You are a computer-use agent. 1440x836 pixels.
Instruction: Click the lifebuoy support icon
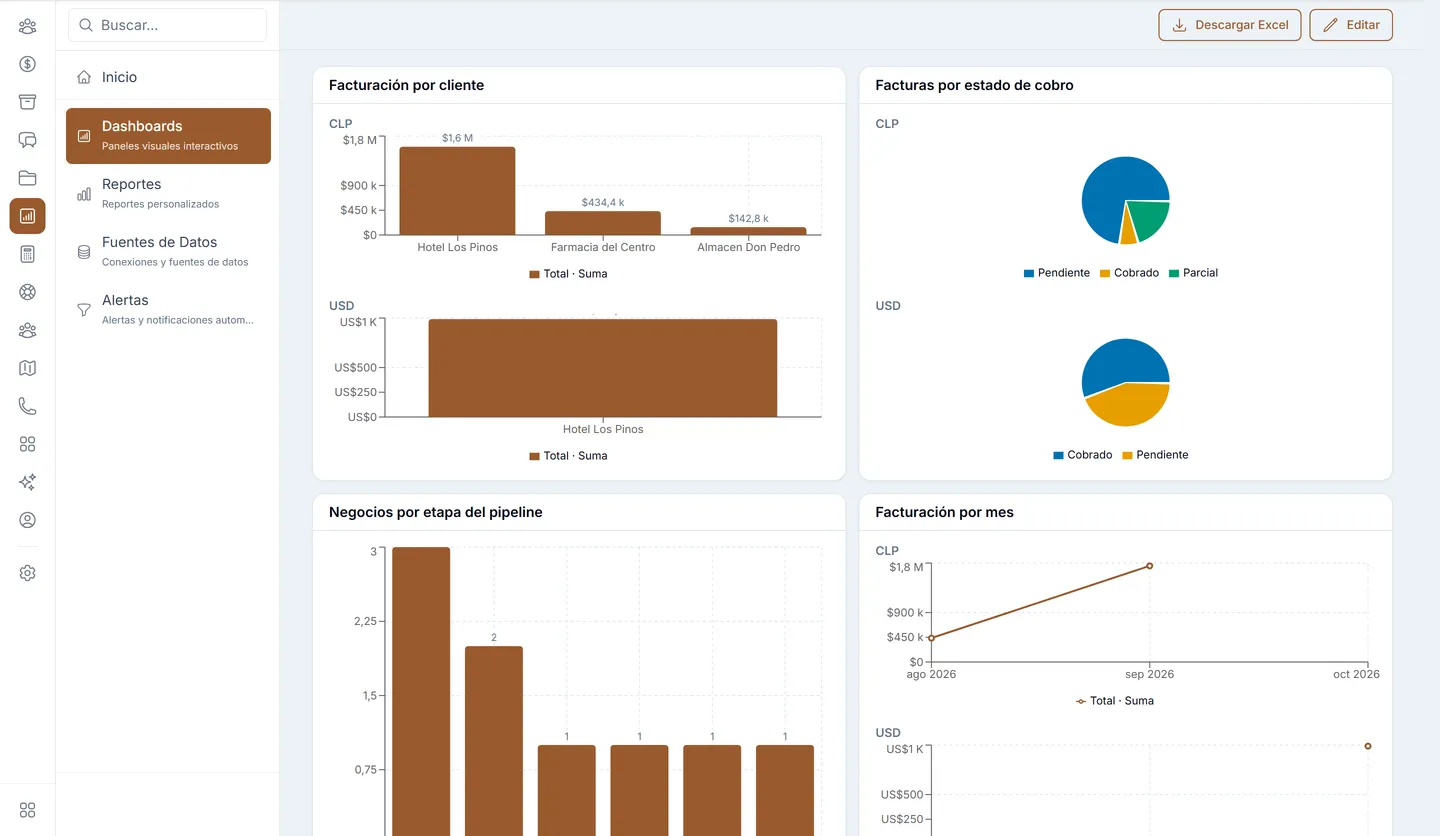27,292
